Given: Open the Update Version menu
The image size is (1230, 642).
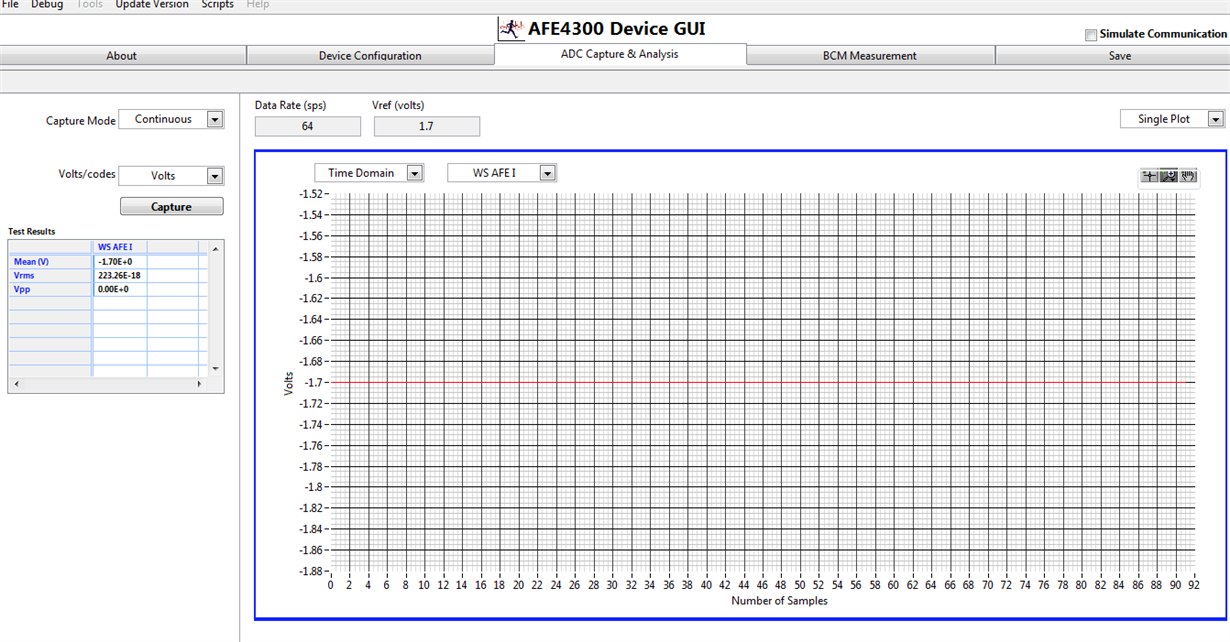Looking at the screenshot, I should (152, 5).
